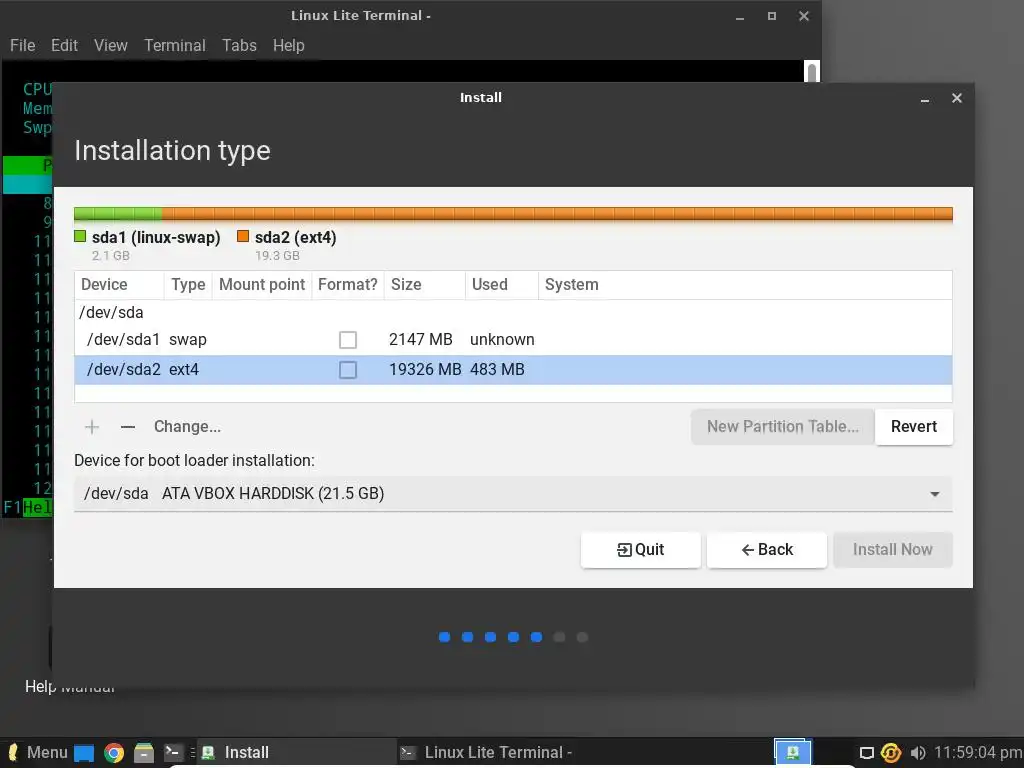Click the show desktop icon in taskbar

click(84, 753)
